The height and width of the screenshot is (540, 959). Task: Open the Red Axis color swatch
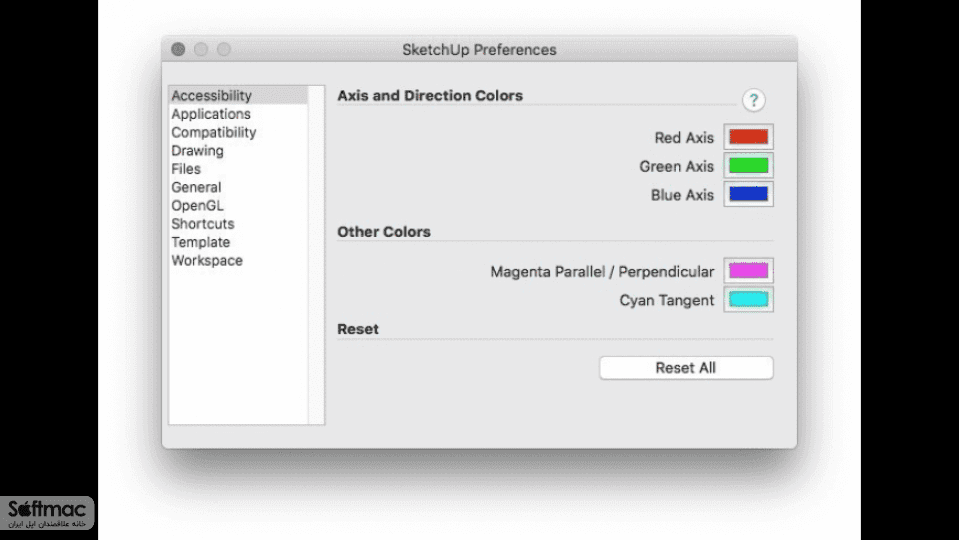tap(748, 137)
